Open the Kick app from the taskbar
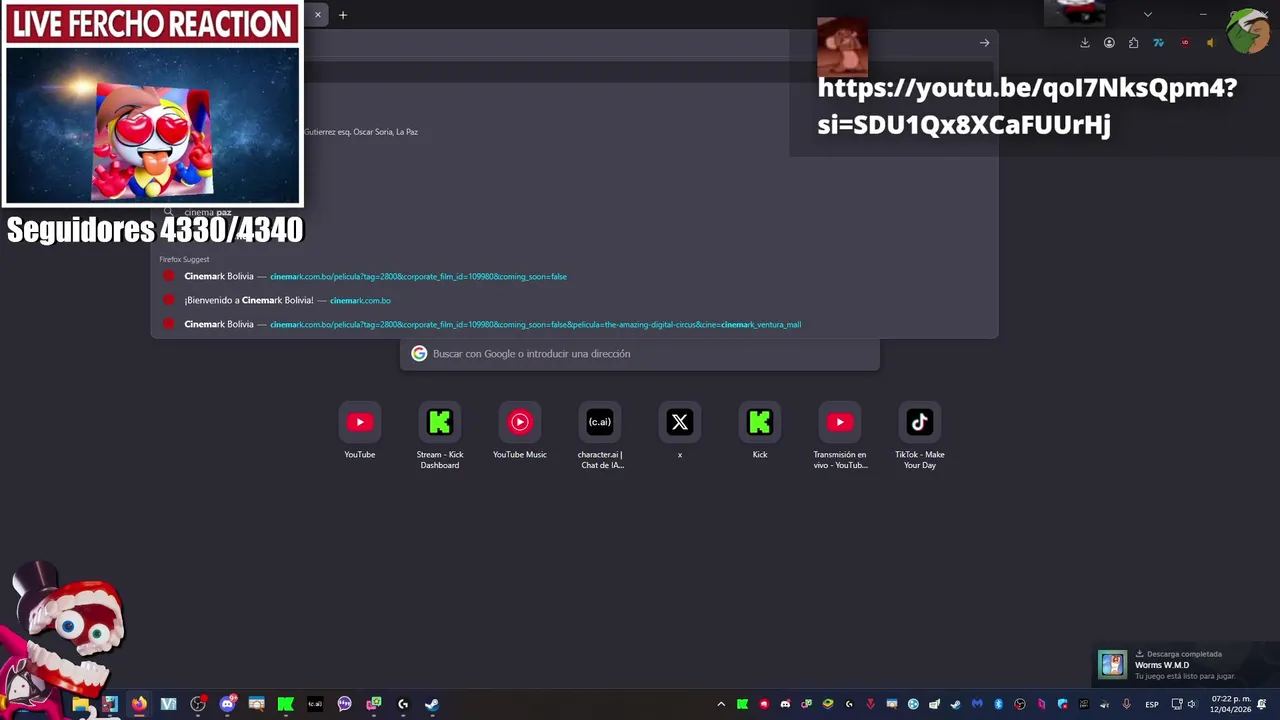Viewport: 1280px width, 720px height. 285,704
